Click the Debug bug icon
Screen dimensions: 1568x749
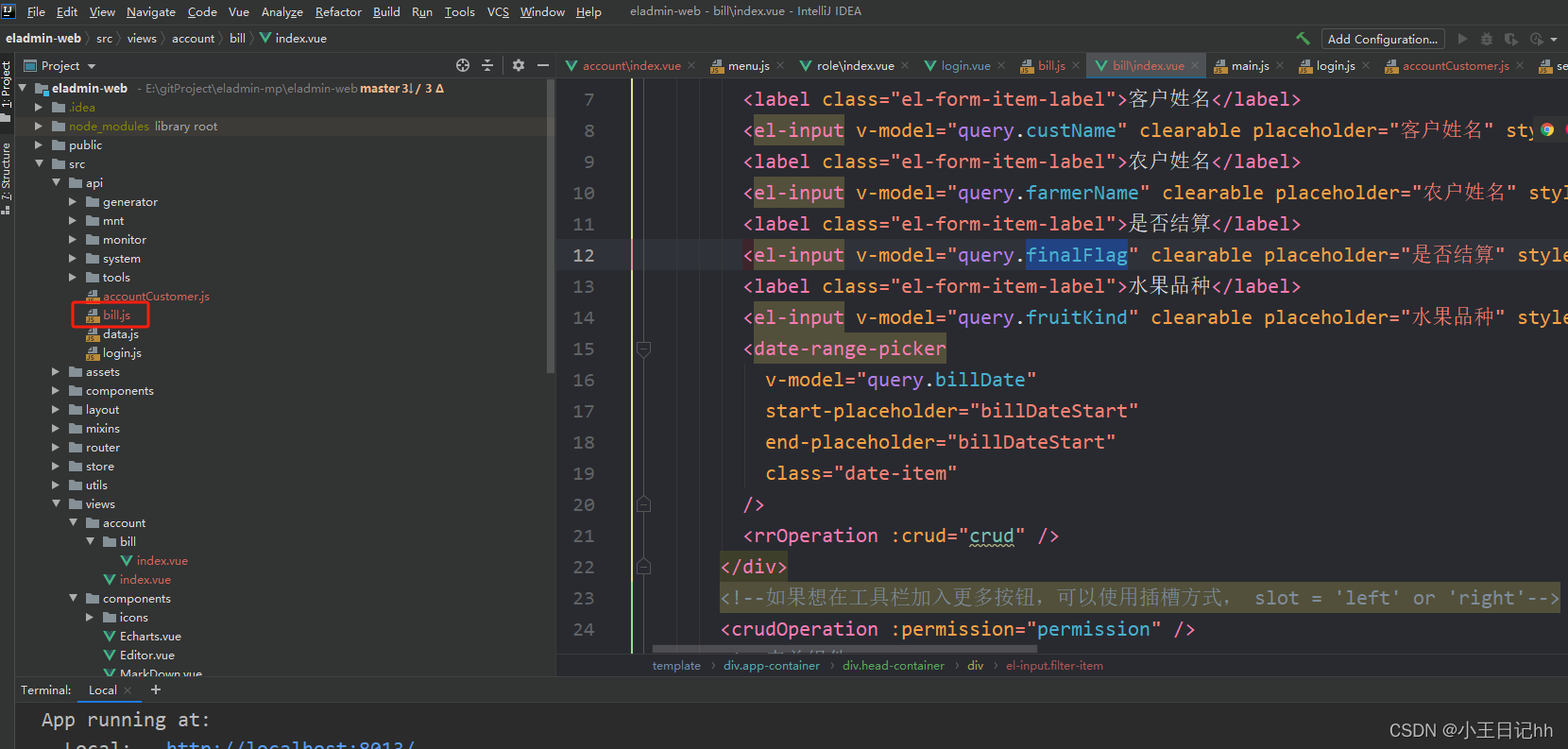click(x=1487, y=39)
